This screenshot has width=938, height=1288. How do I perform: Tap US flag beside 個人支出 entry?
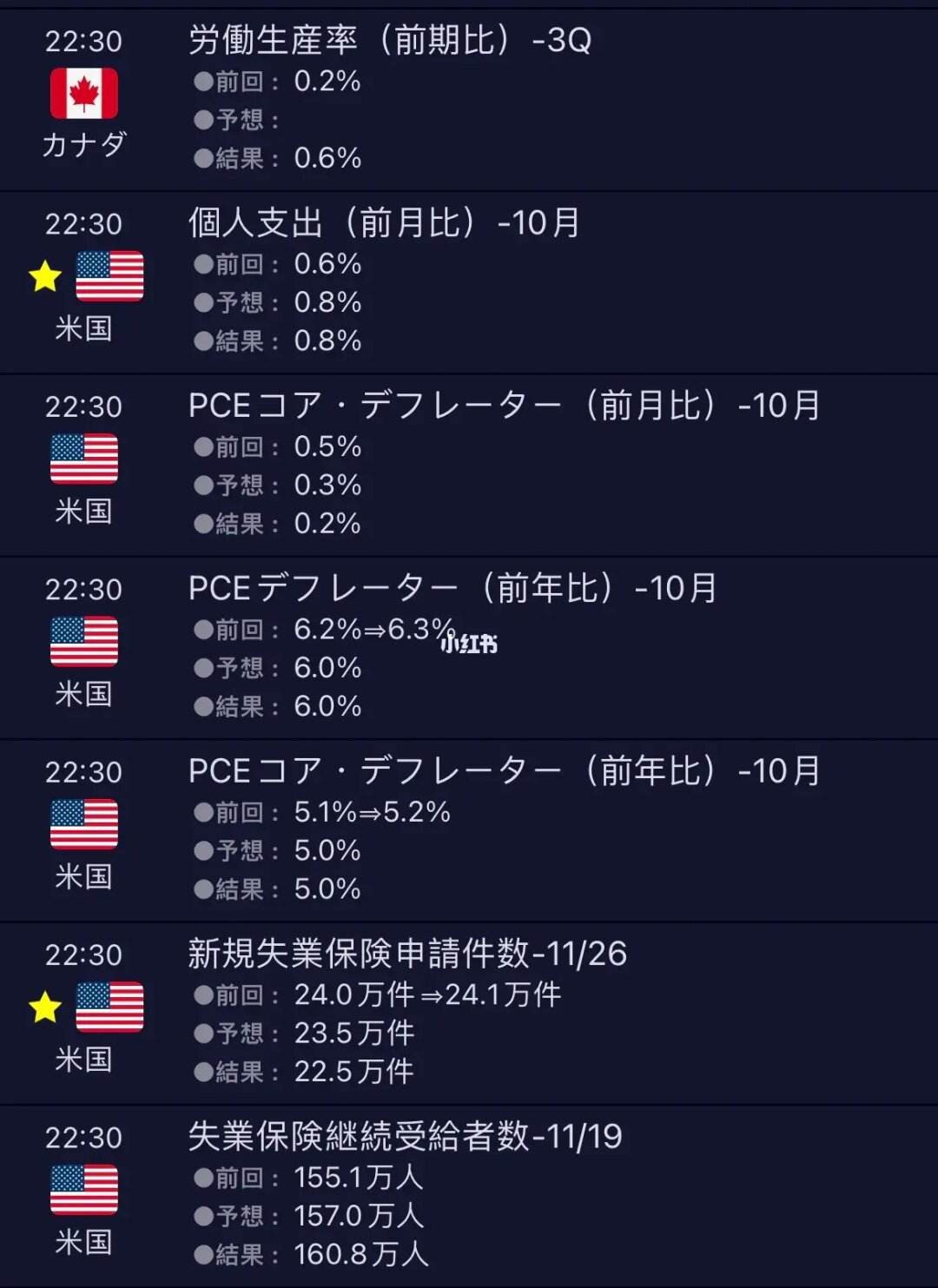[109, 276]
